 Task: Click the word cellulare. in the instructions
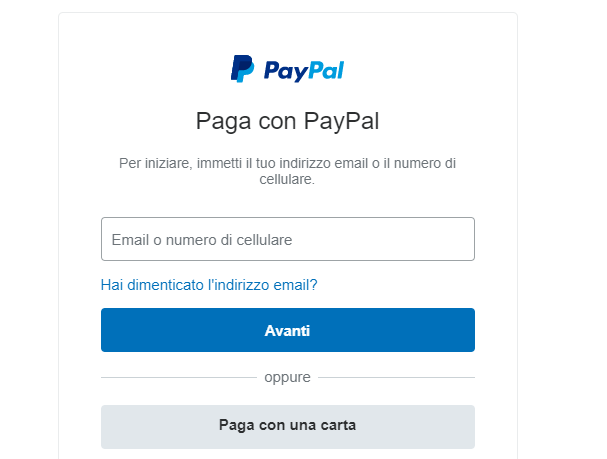coord(287,180)
